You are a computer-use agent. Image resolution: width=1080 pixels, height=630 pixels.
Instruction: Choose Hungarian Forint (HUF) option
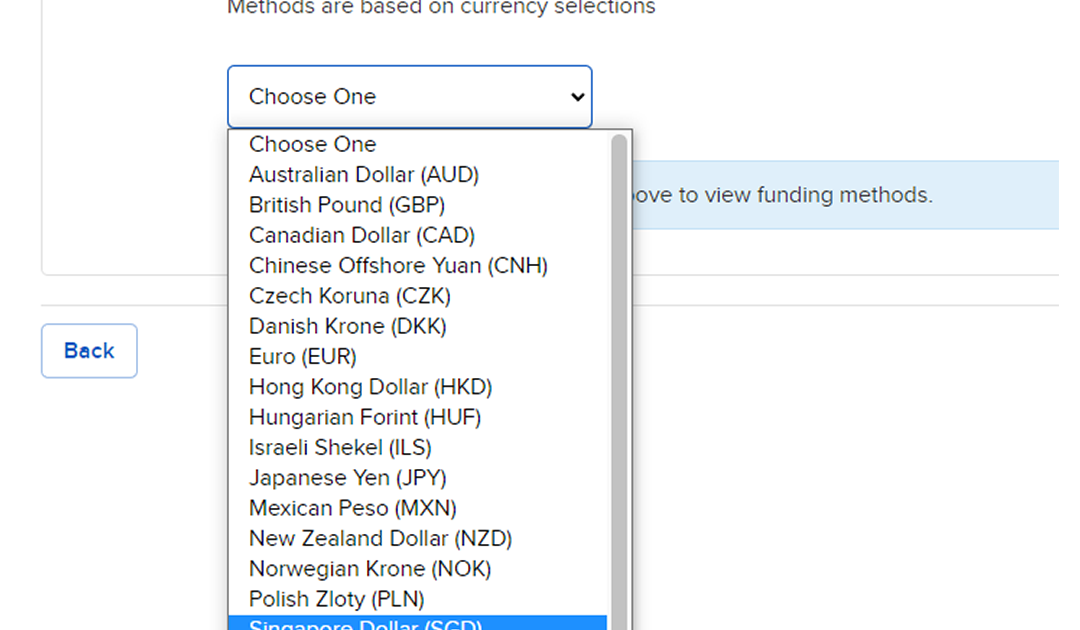pyautogui.click(x=365, y=417)
